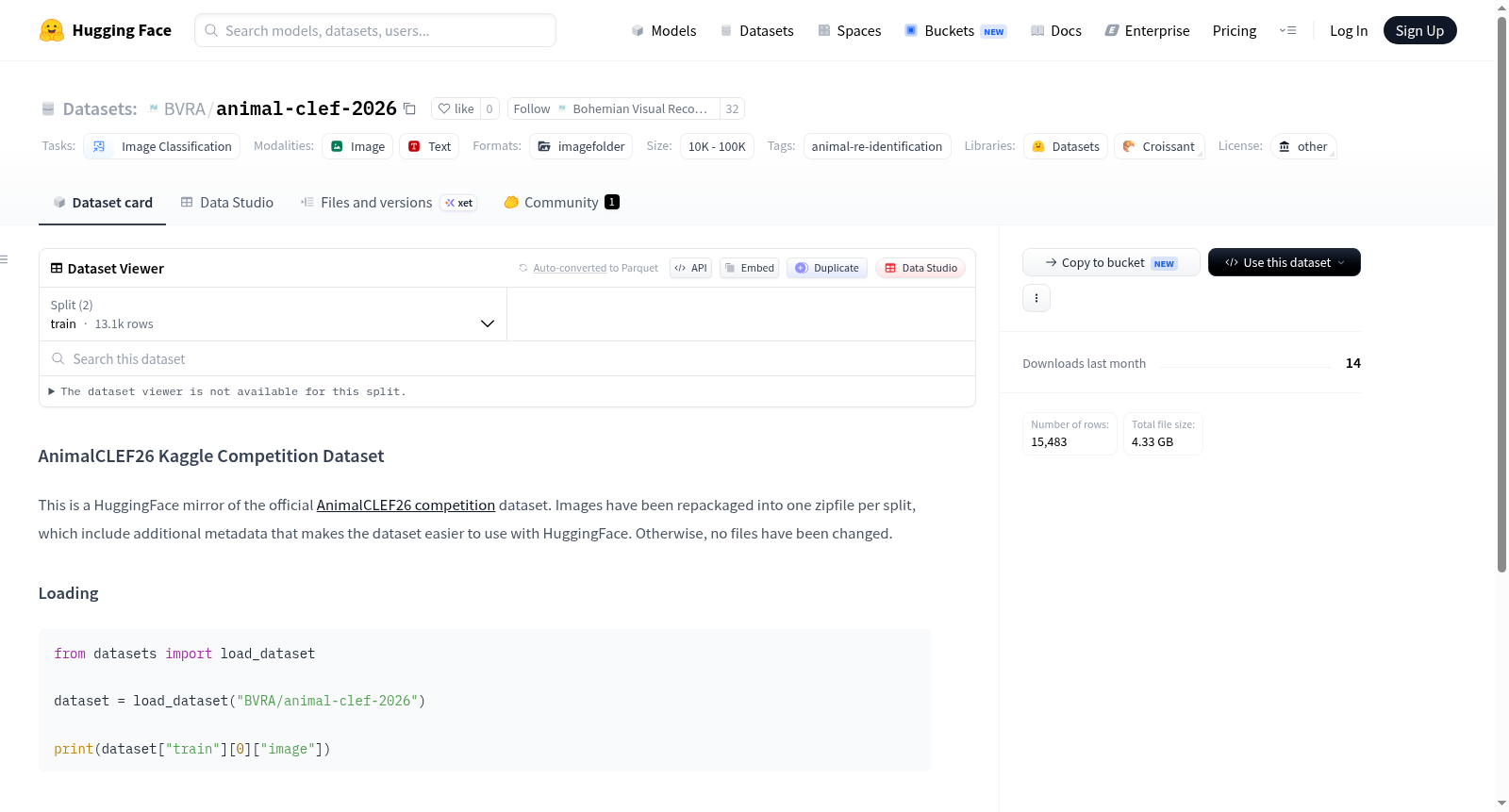Click the Hugging Face logo icon

point(52,30)
